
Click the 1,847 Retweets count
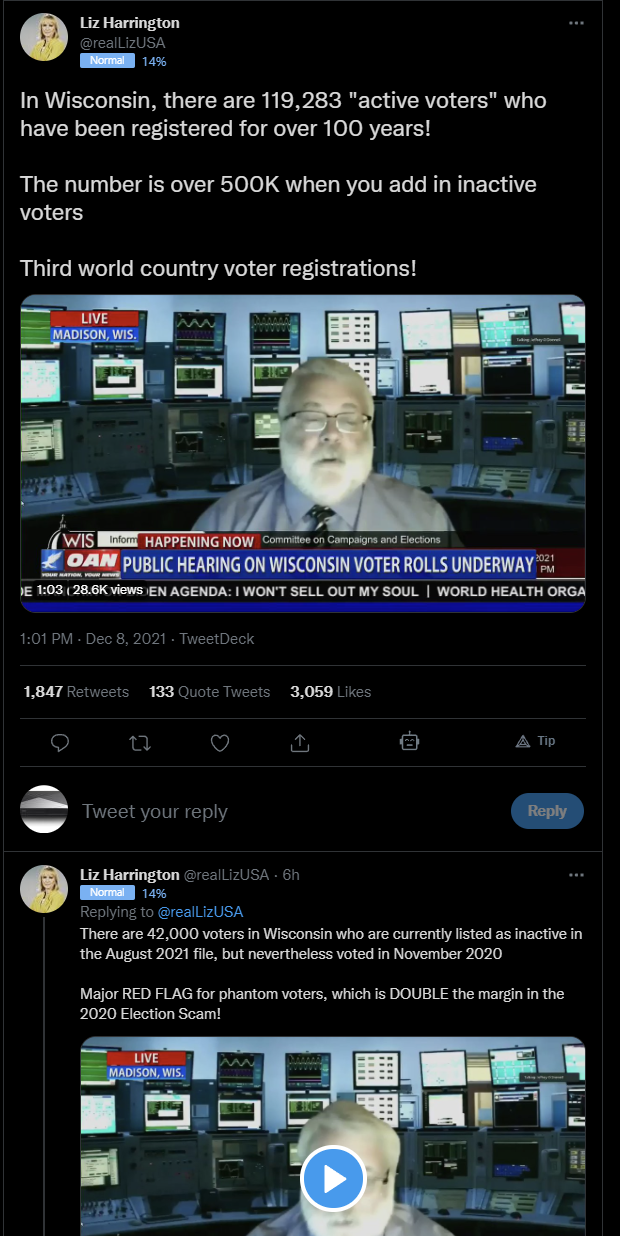pos(76,691)
